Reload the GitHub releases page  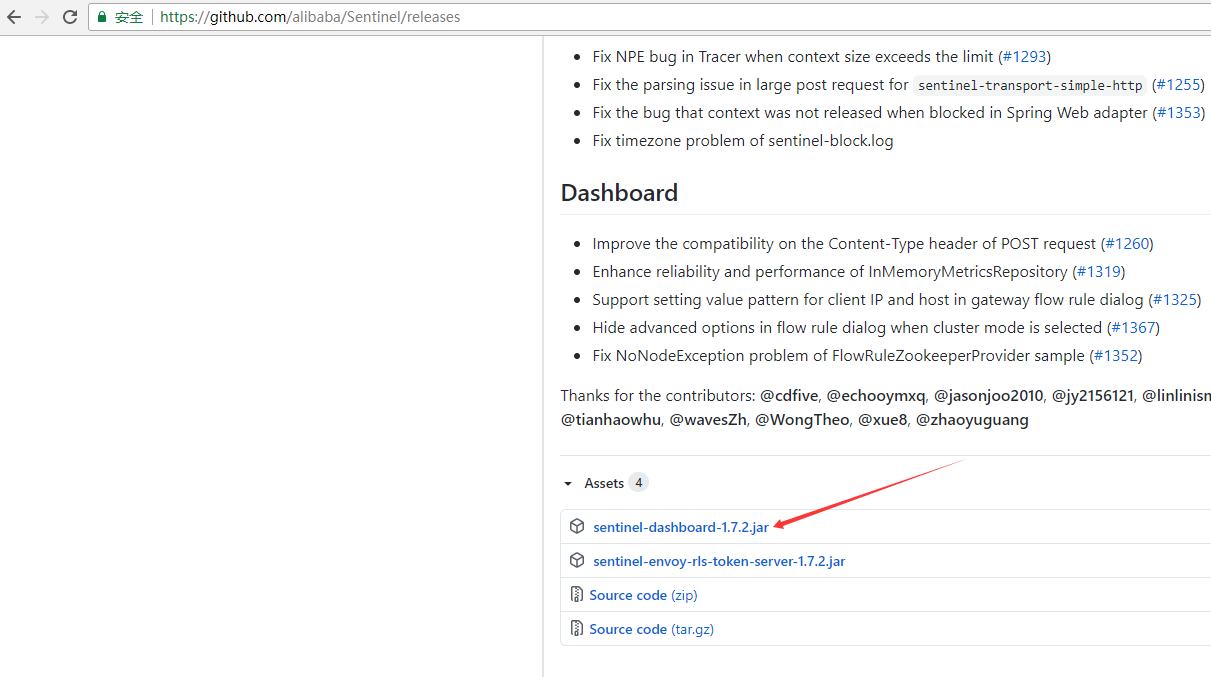click(x=70, y=17)
